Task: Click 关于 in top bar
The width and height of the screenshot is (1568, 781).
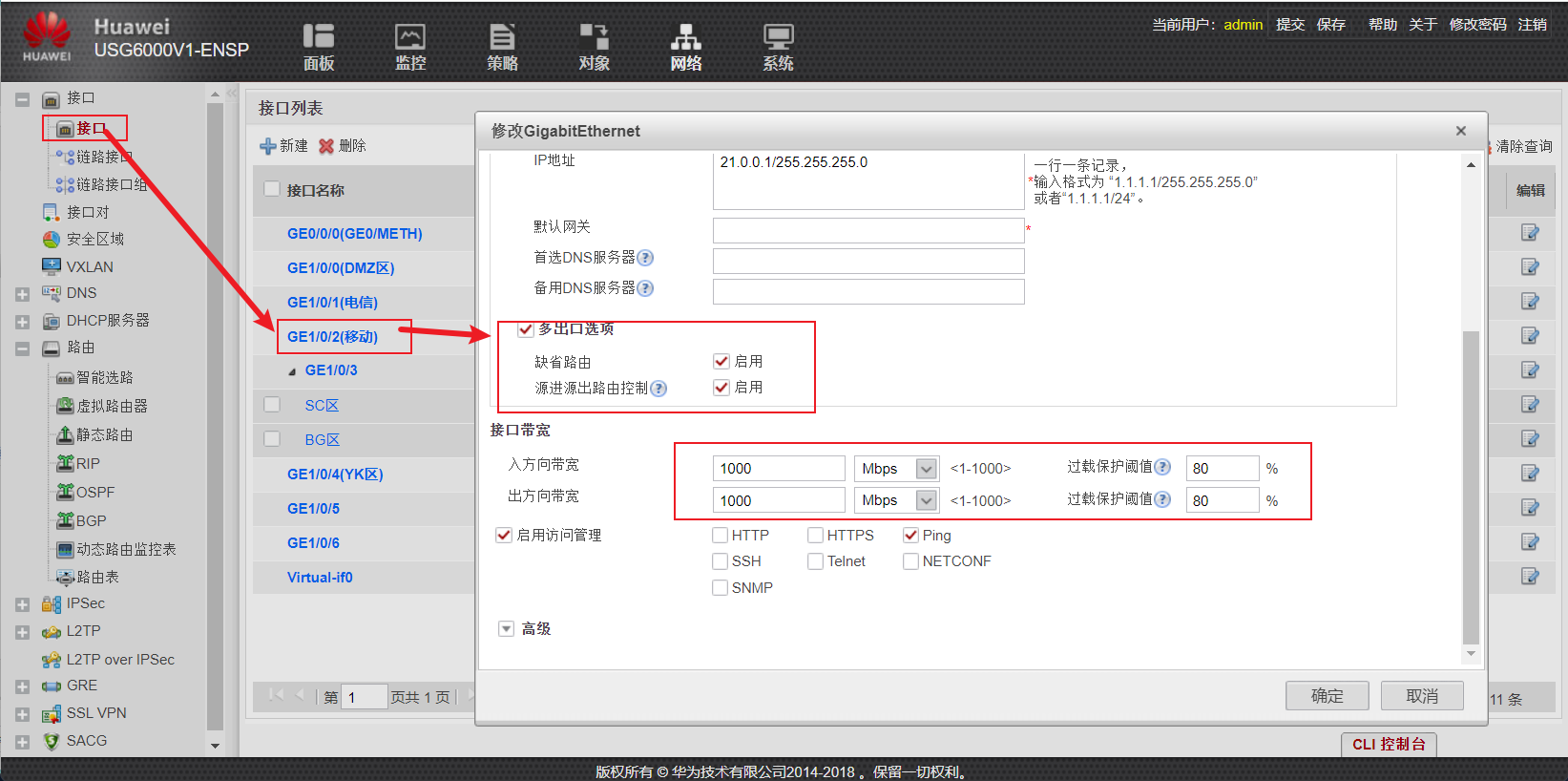Action: [x=1423, y=25]
